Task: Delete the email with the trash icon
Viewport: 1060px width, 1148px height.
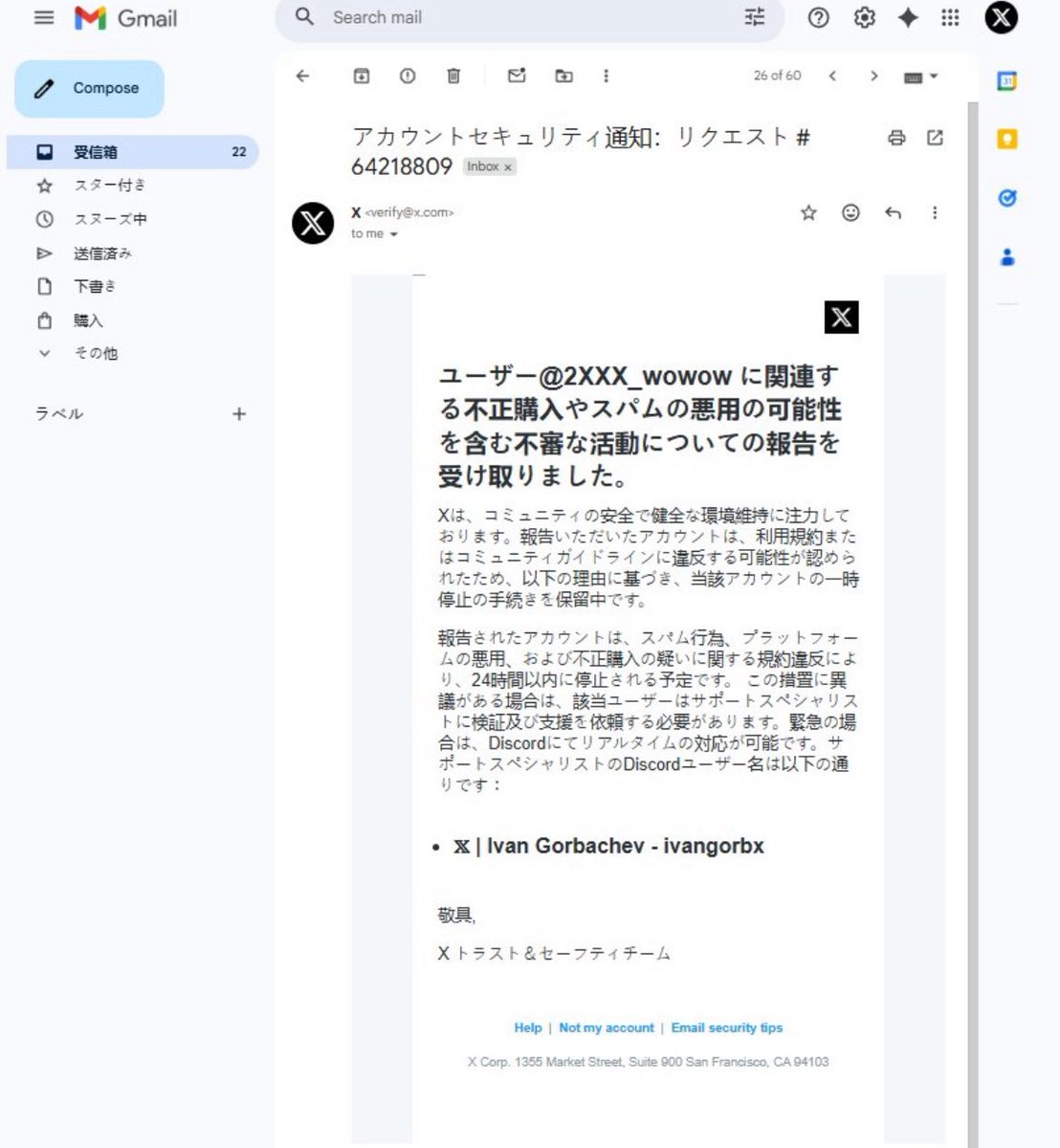Action: [x=453, y=76]
